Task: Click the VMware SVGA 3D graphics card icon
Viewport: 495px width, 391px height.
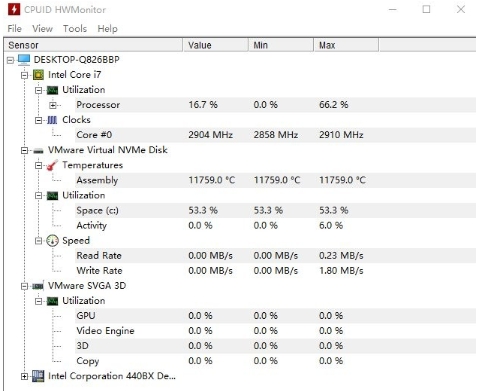Action: (38, 286)
